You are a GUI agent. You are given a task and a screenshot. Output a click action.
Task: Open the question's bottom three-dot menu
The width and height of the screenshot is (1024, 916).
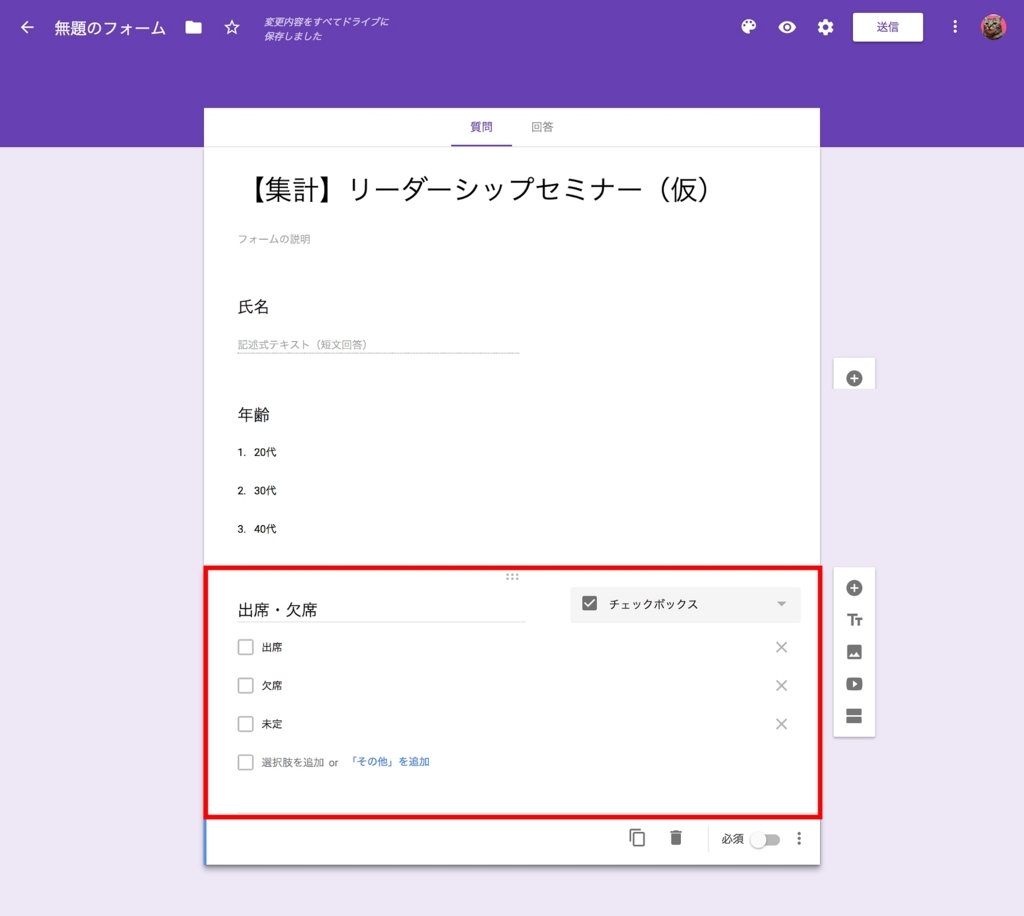pos(799,838)
